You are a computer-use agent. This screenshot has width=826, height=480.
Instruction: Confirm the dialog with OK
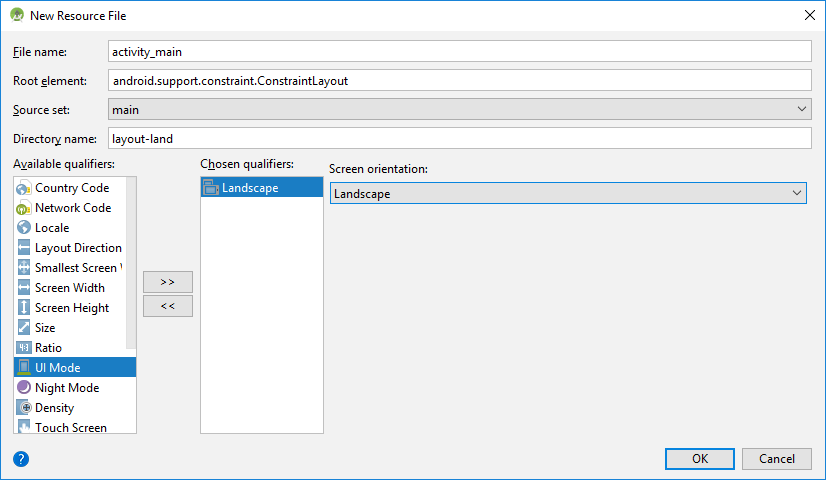point(700,459)
